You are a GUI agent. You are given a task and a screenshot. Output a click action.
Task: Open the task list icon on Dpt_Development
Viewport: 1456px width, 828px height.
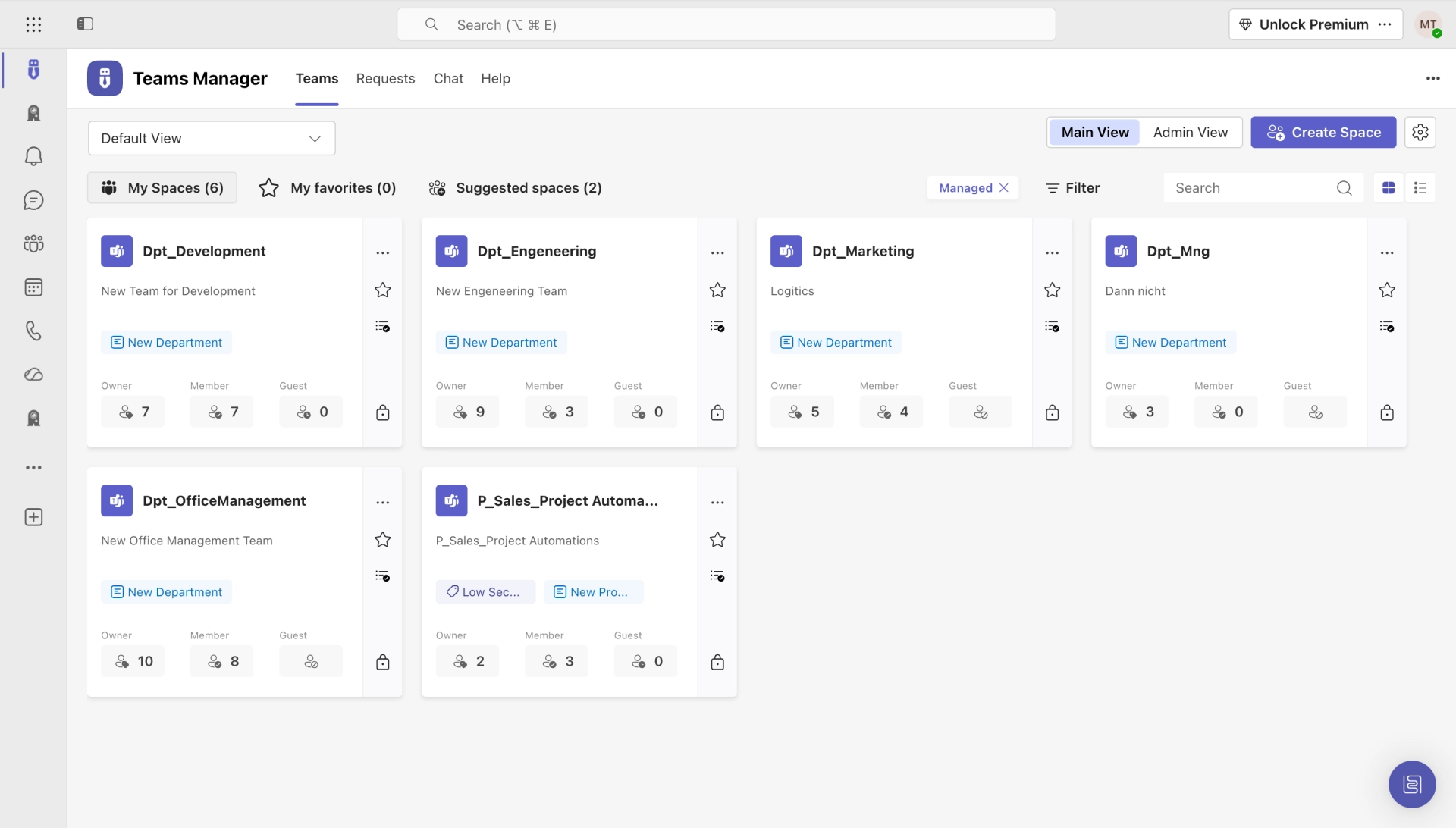pyautogui.click(x=383, y=326)
